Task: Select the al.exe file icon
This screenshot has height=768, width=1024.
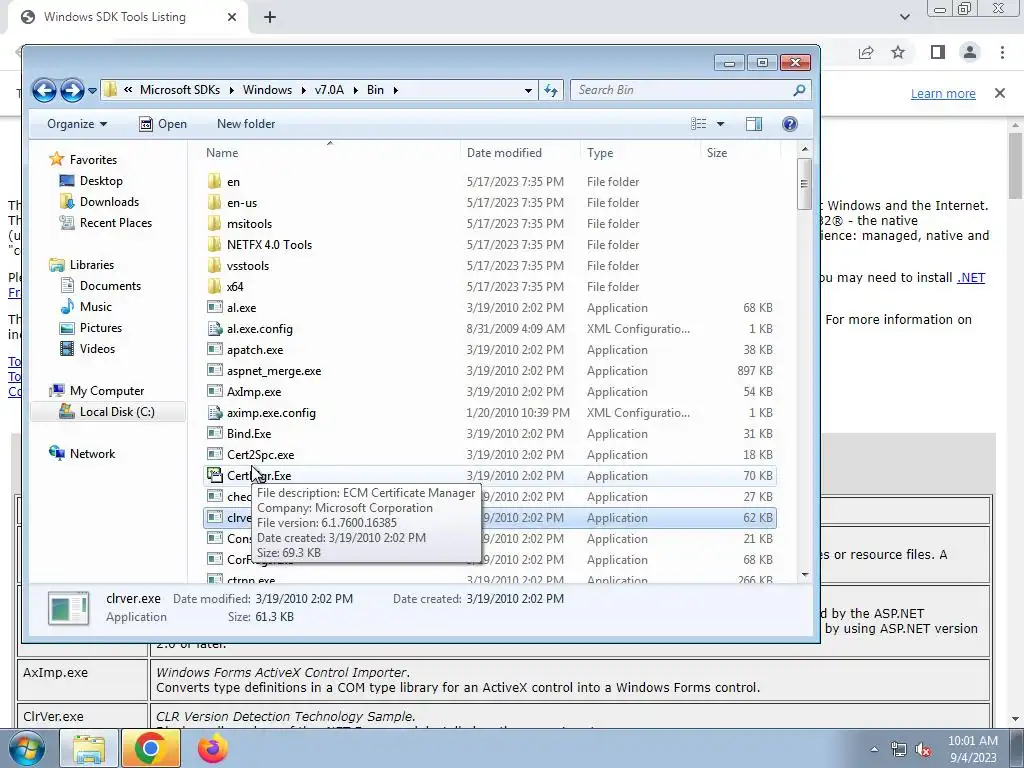Action: tap(215, 308)
